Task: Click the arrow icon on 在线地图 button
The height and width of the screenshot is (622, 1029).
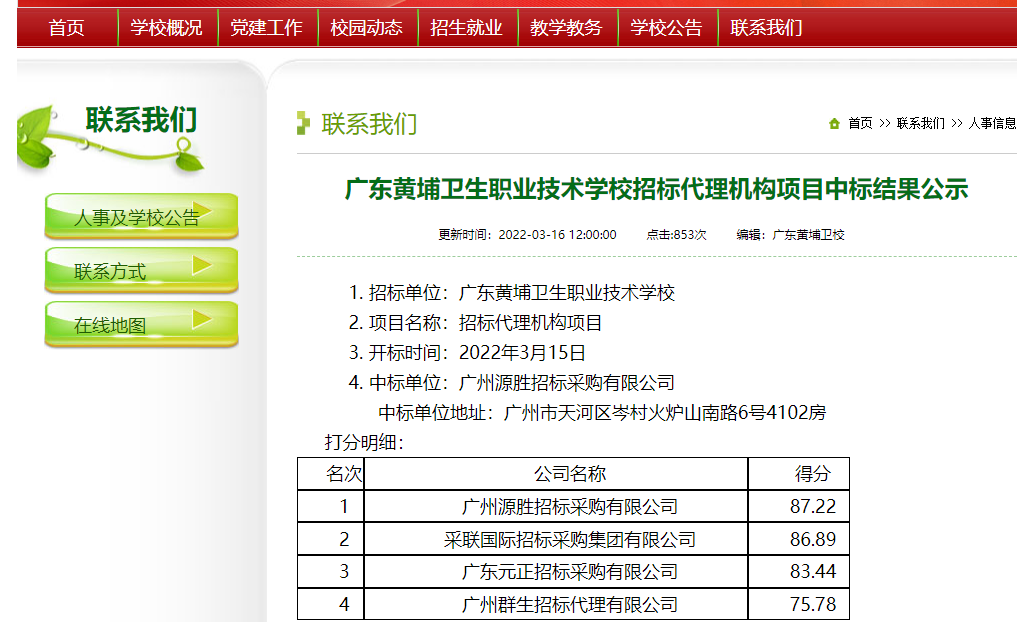Action: (x=201, y=319)
